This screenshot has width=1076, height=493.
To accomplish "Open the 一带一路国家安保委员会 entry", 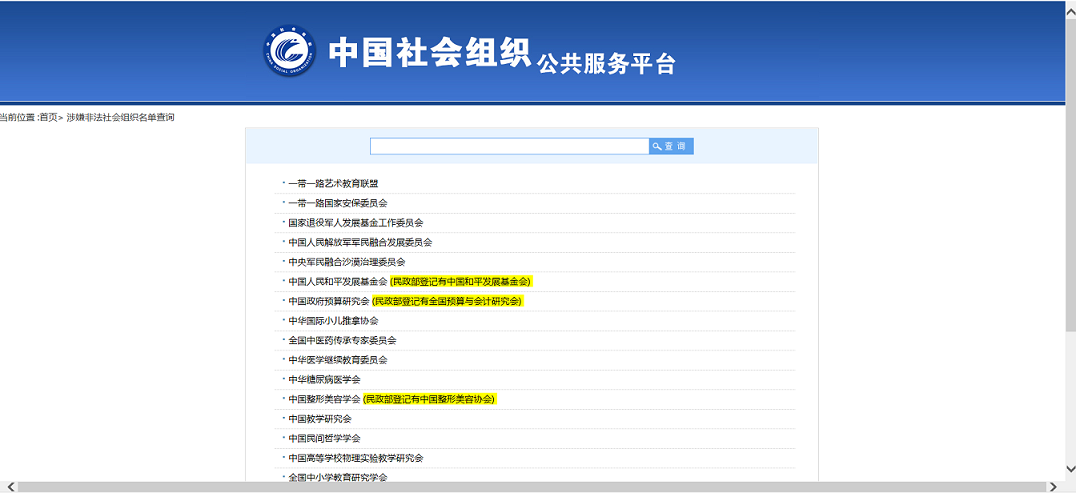I will click(337, 203).
